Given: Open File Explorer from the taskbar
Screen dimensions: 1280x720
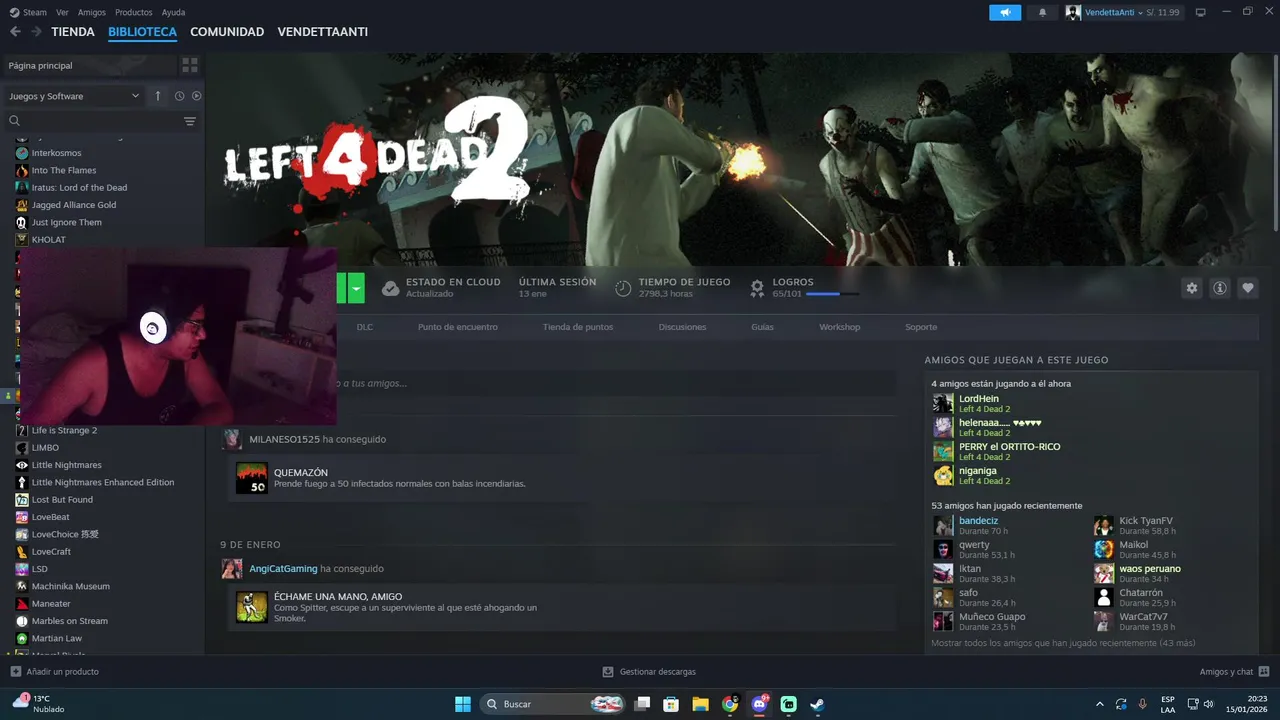Looking at the screenshot, I should click(701, 704).
